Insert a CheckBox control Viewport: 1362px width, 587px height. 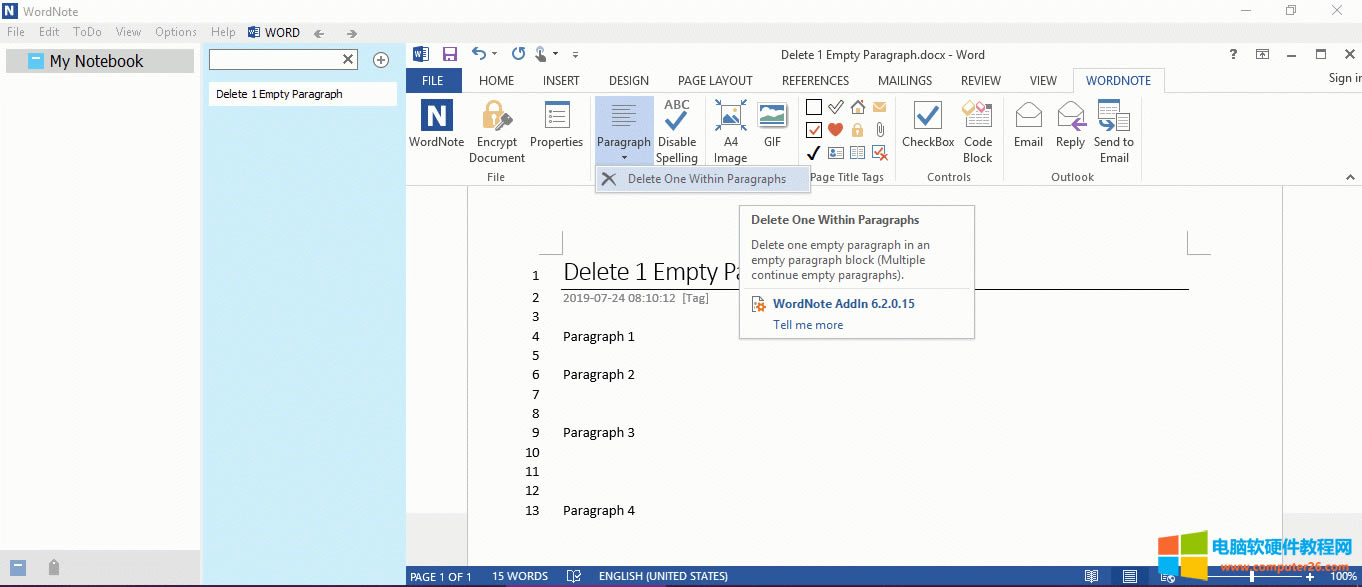click(928, 125)
